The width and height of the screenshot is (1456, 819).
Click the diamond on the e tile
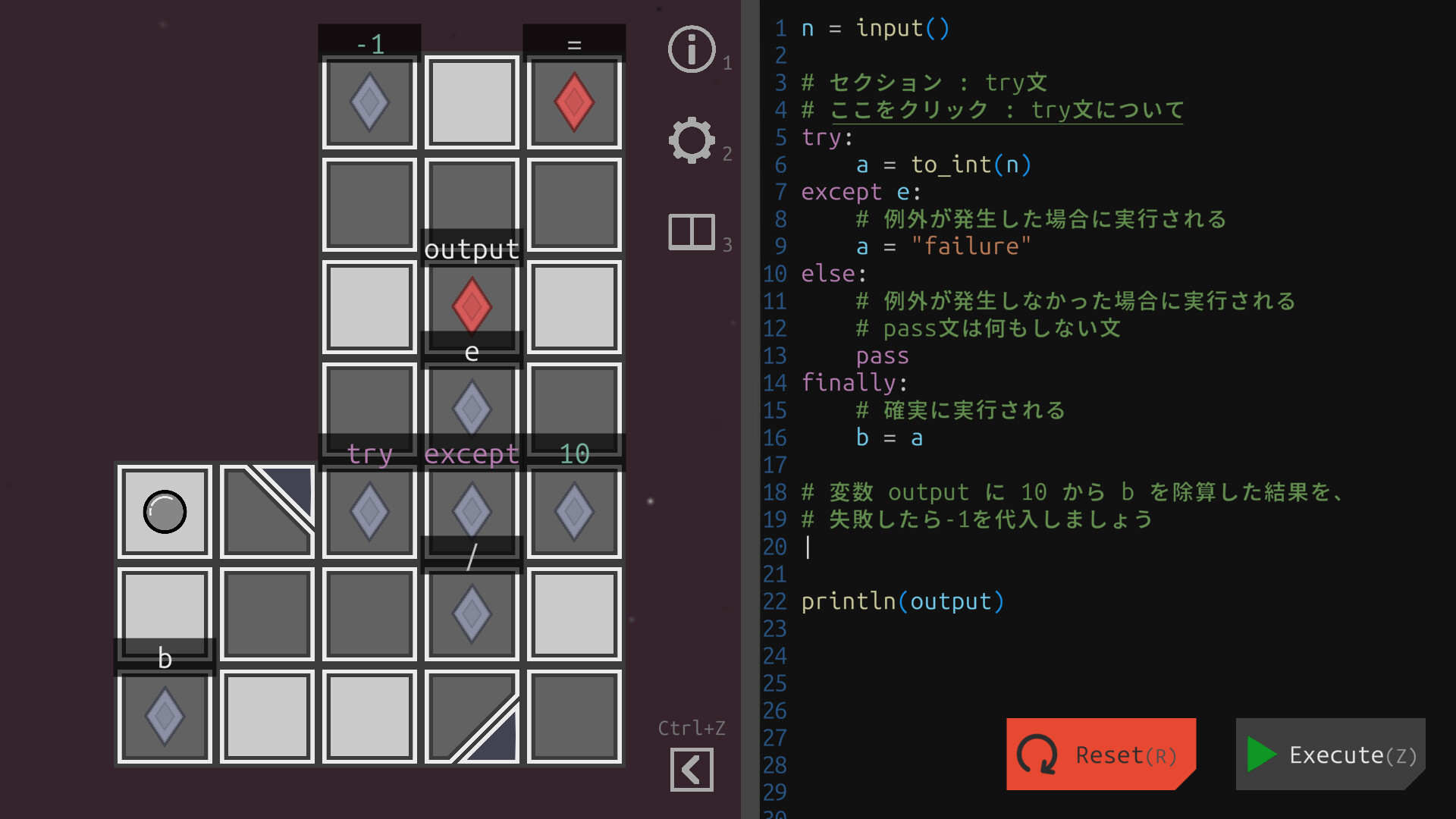472,409
